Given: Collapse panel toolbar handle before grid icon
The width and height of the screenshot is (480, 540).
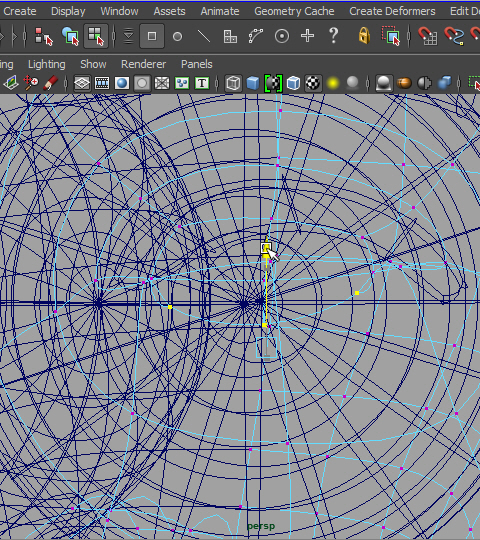Looking at the screenshot, I should 66,83.
